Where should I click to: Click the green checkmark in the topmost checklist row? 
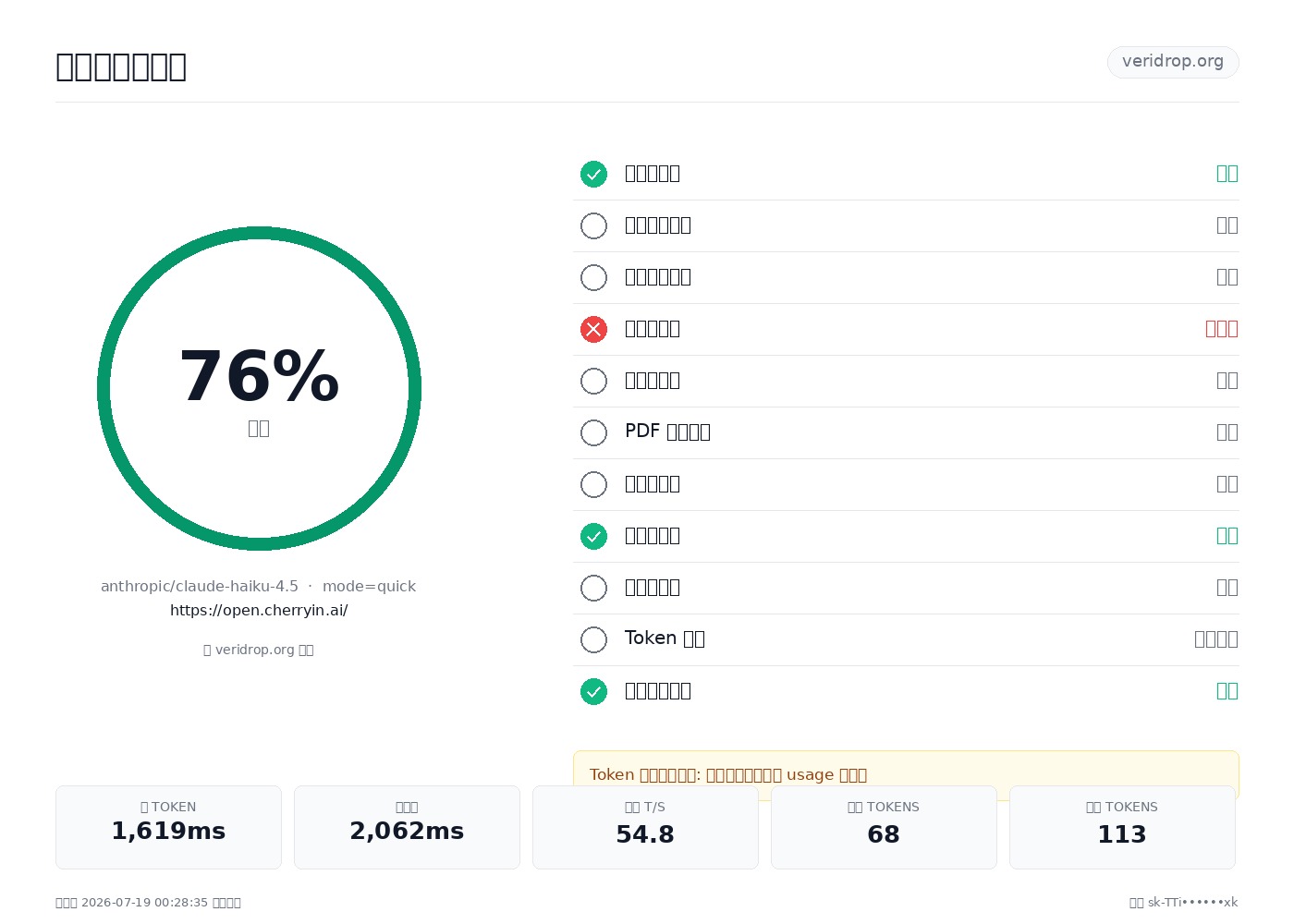[593, 174]
